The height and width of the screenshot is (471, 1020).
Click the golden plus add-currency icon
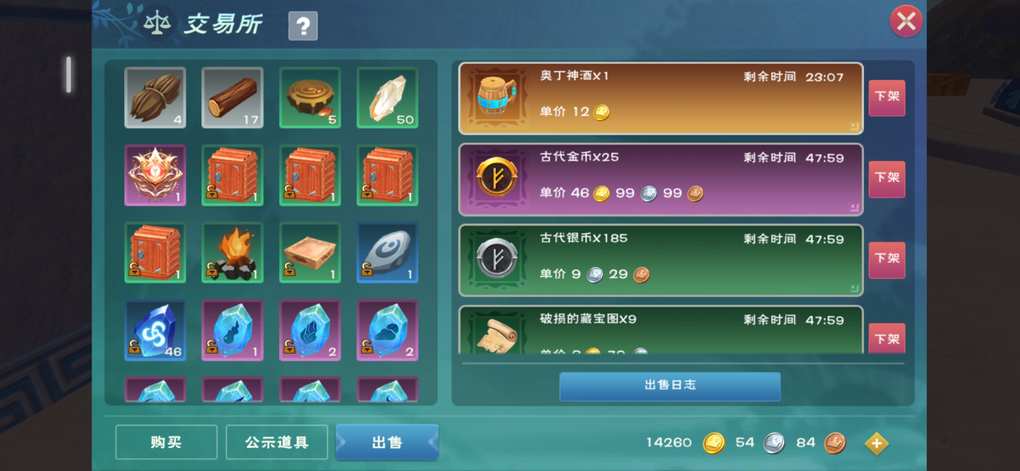click(x=876, y=444)
